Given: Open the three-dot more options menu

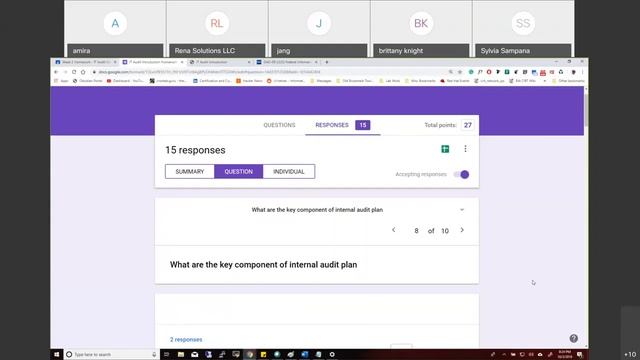Looking at the screenshot, I should (x=465, y=149).
